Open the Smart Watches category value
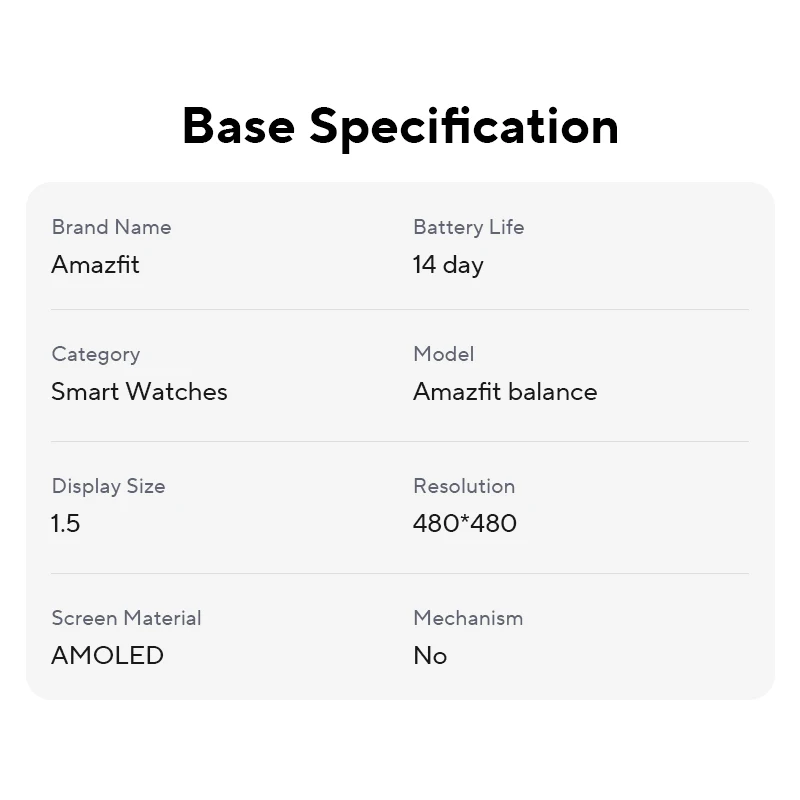 click(139, 391)
